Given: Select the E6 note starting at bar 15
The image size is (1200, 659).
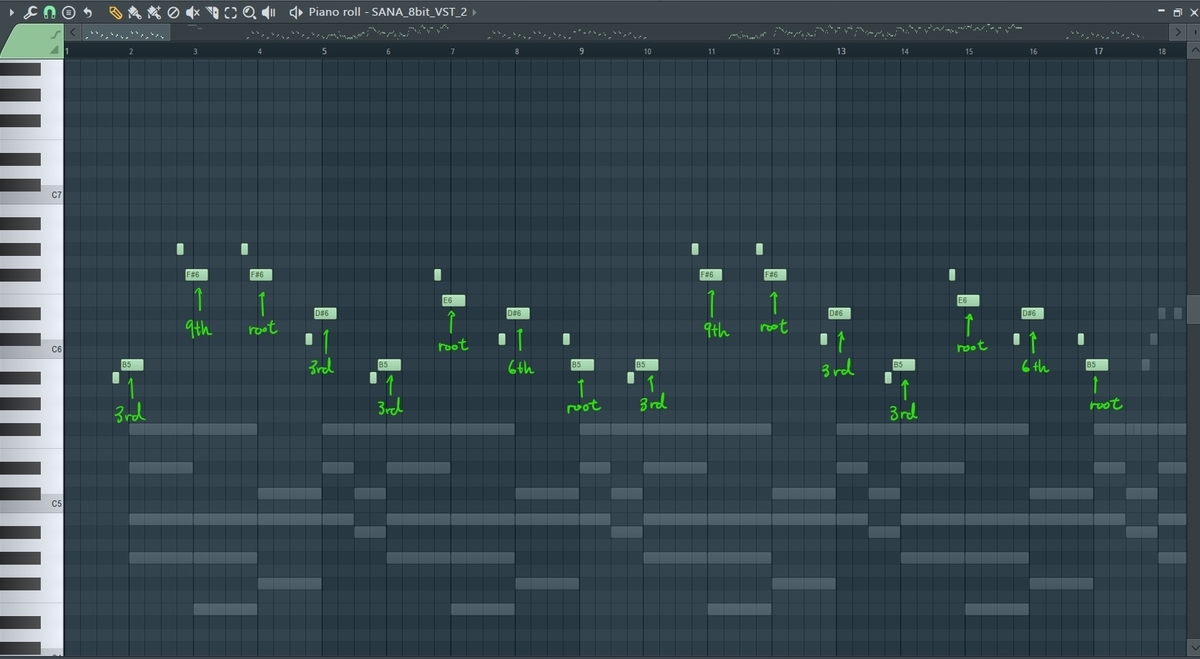Looking at the screenshot, I should pyautogui.click(x=968, y=300).
